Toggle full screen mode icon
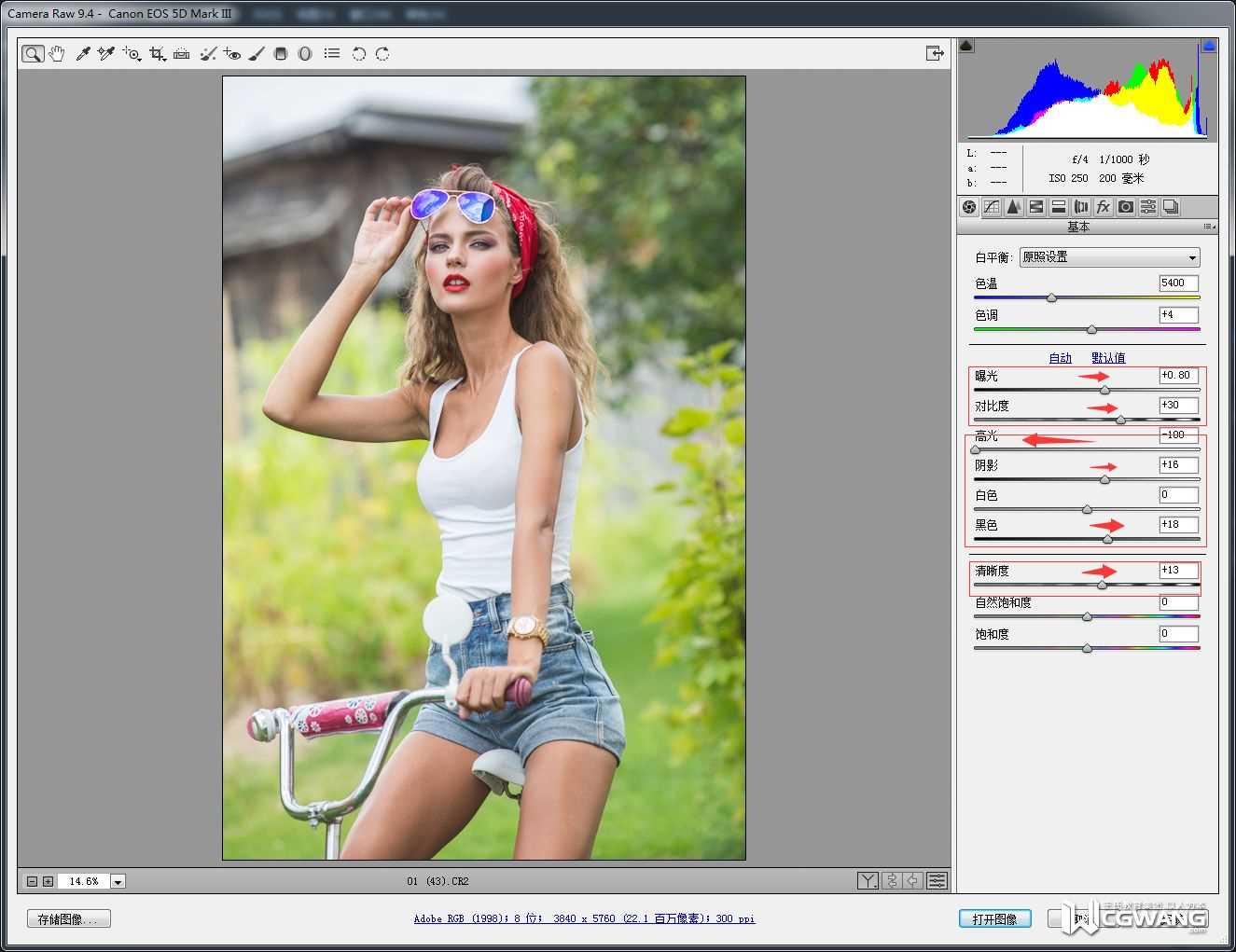This screenshot has height=952, width=1236. [x=935, y=53]
